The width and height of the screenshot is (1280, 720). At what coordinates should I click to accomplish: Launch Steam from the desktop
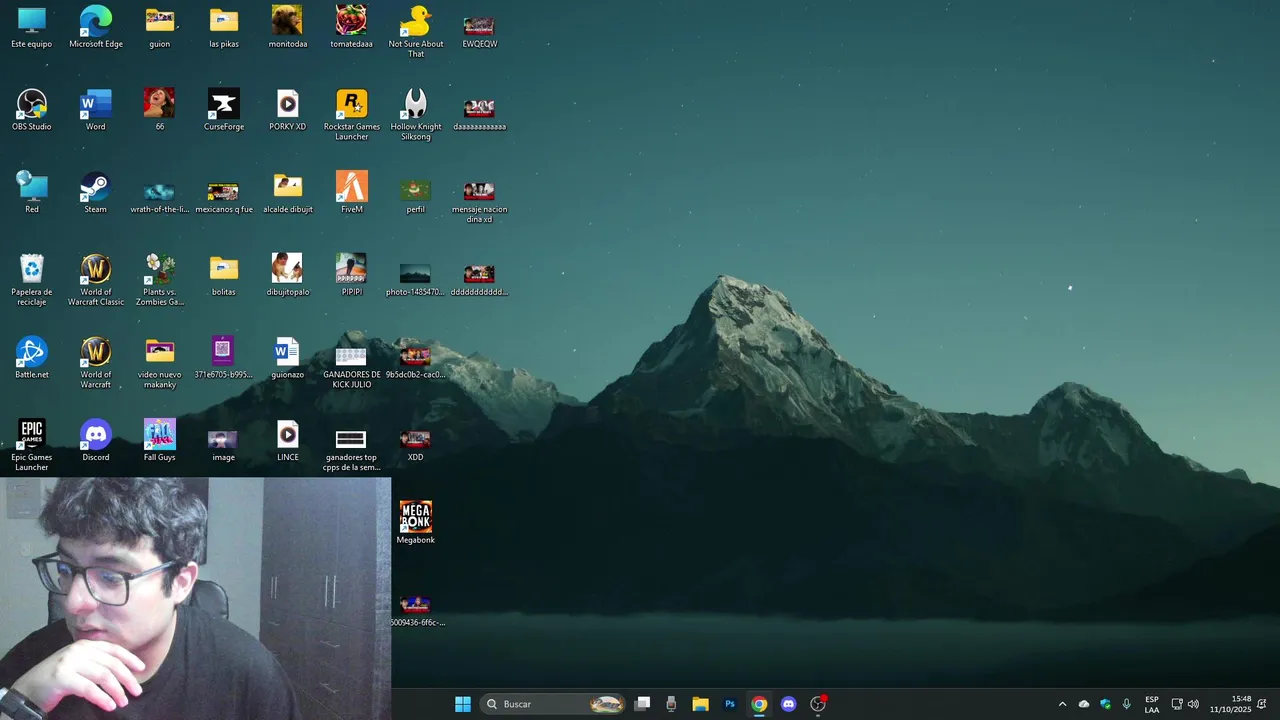click(96, 192)
